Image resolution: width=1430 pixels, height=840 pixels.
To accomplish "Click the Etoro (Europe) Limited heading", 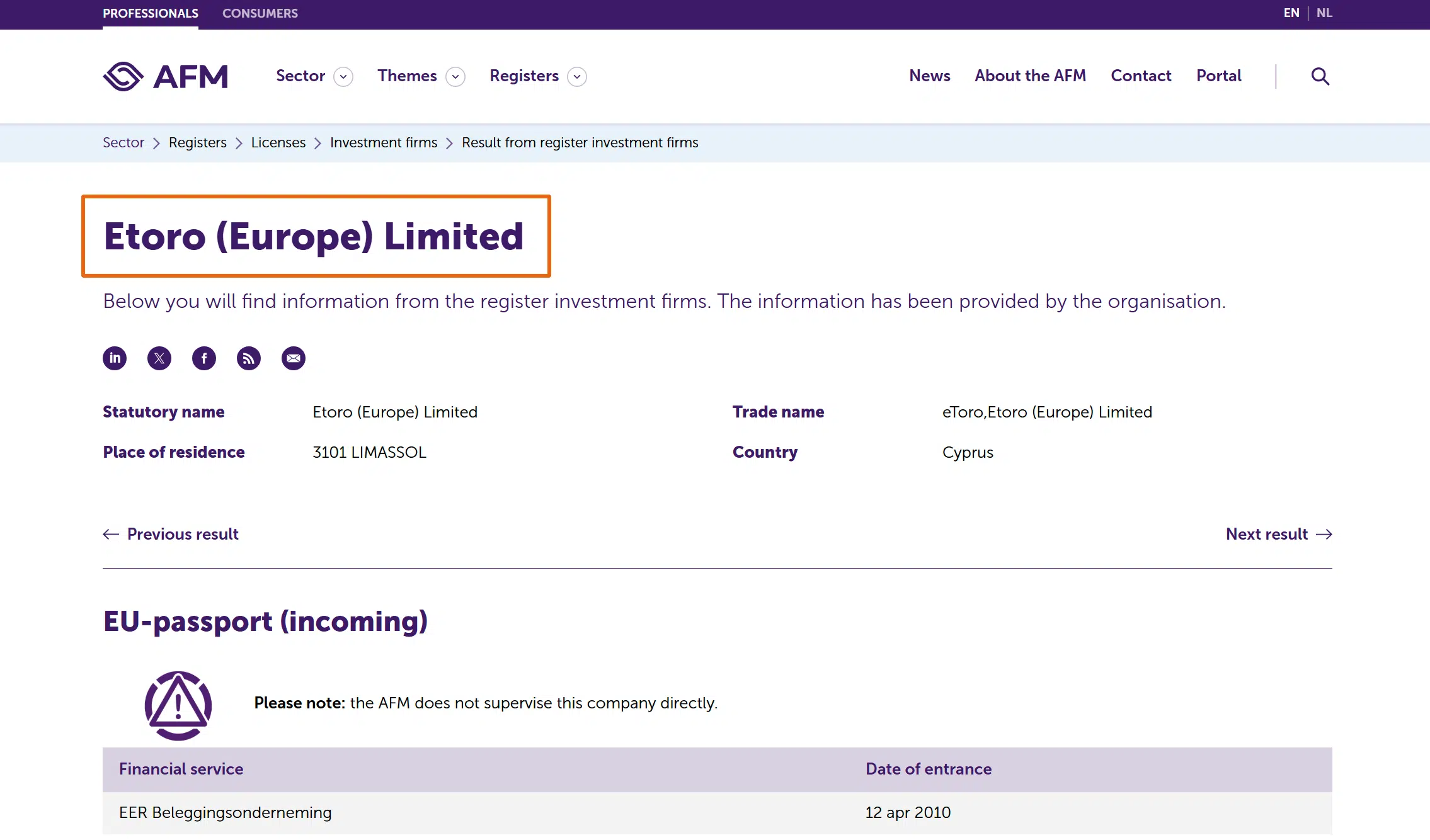I will pos(314,236).
